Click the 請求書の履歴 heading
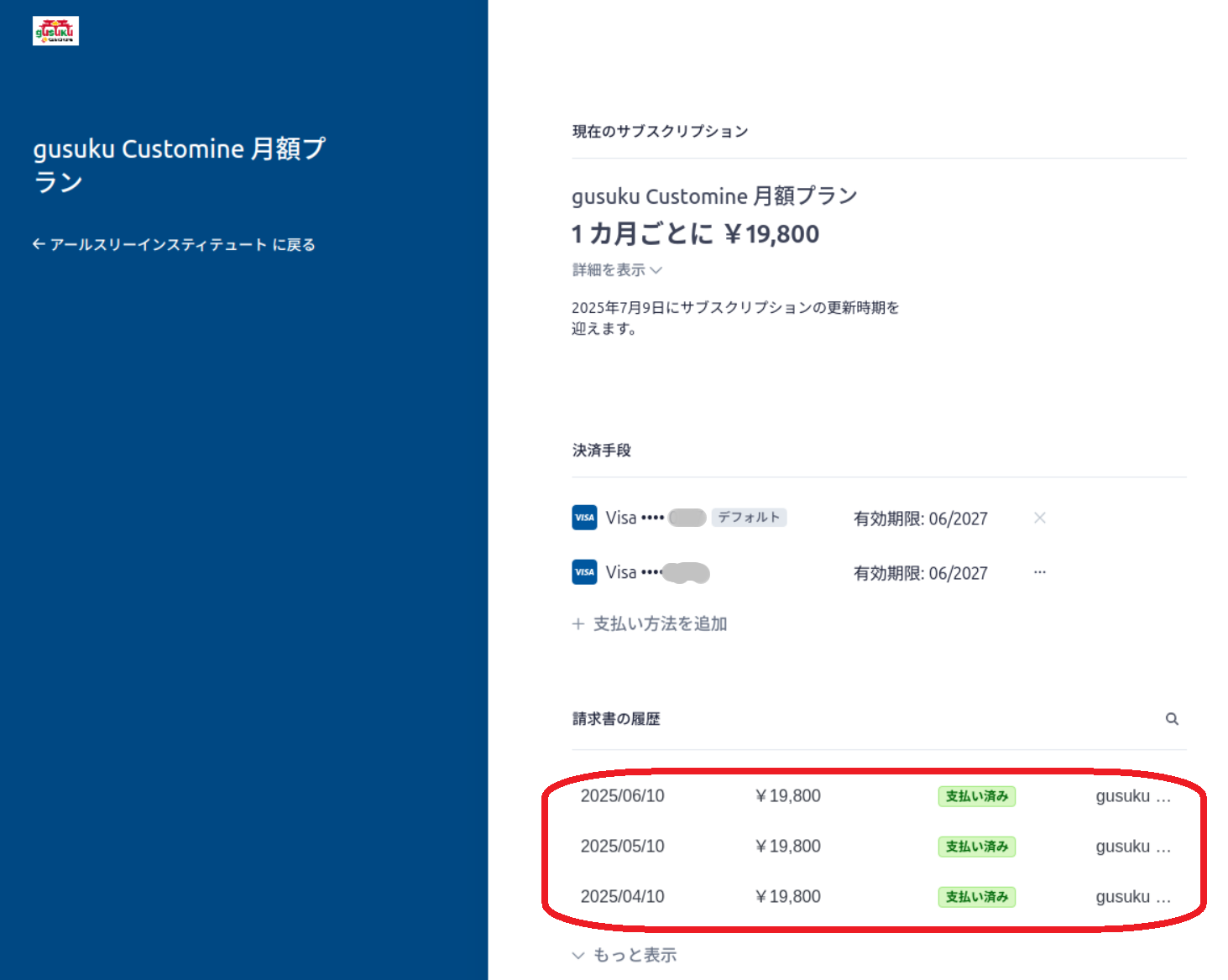The width and height of the screenshot is (1228, 980). tap(616, 719)
